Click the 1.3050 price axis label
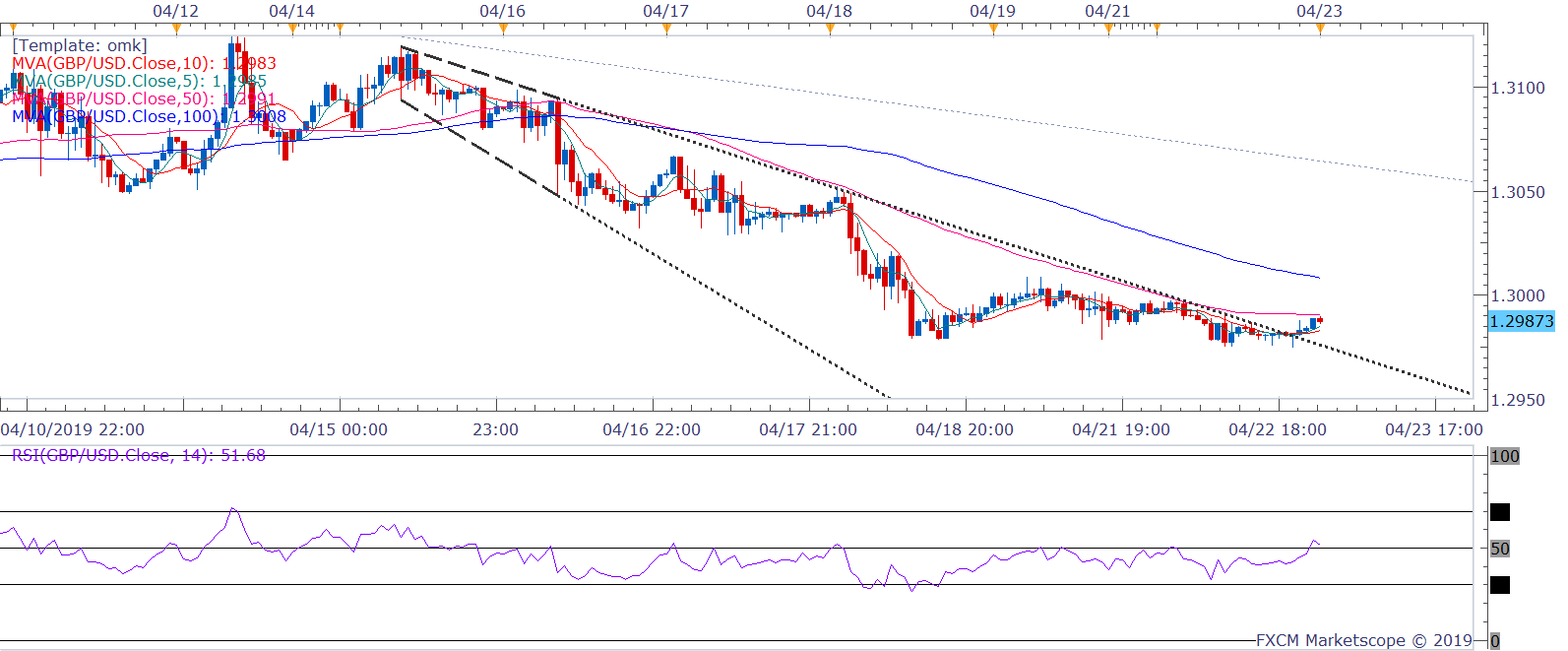 coord(1518,192)
